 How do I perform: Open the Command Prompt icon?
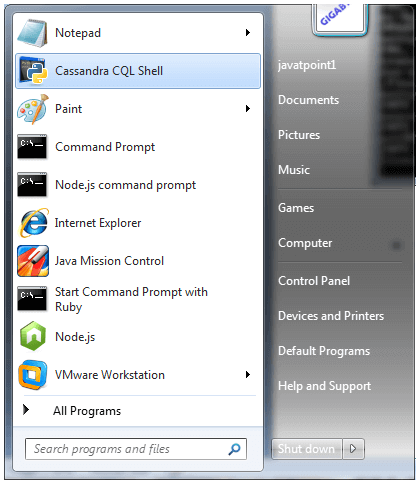pos(32,147)
